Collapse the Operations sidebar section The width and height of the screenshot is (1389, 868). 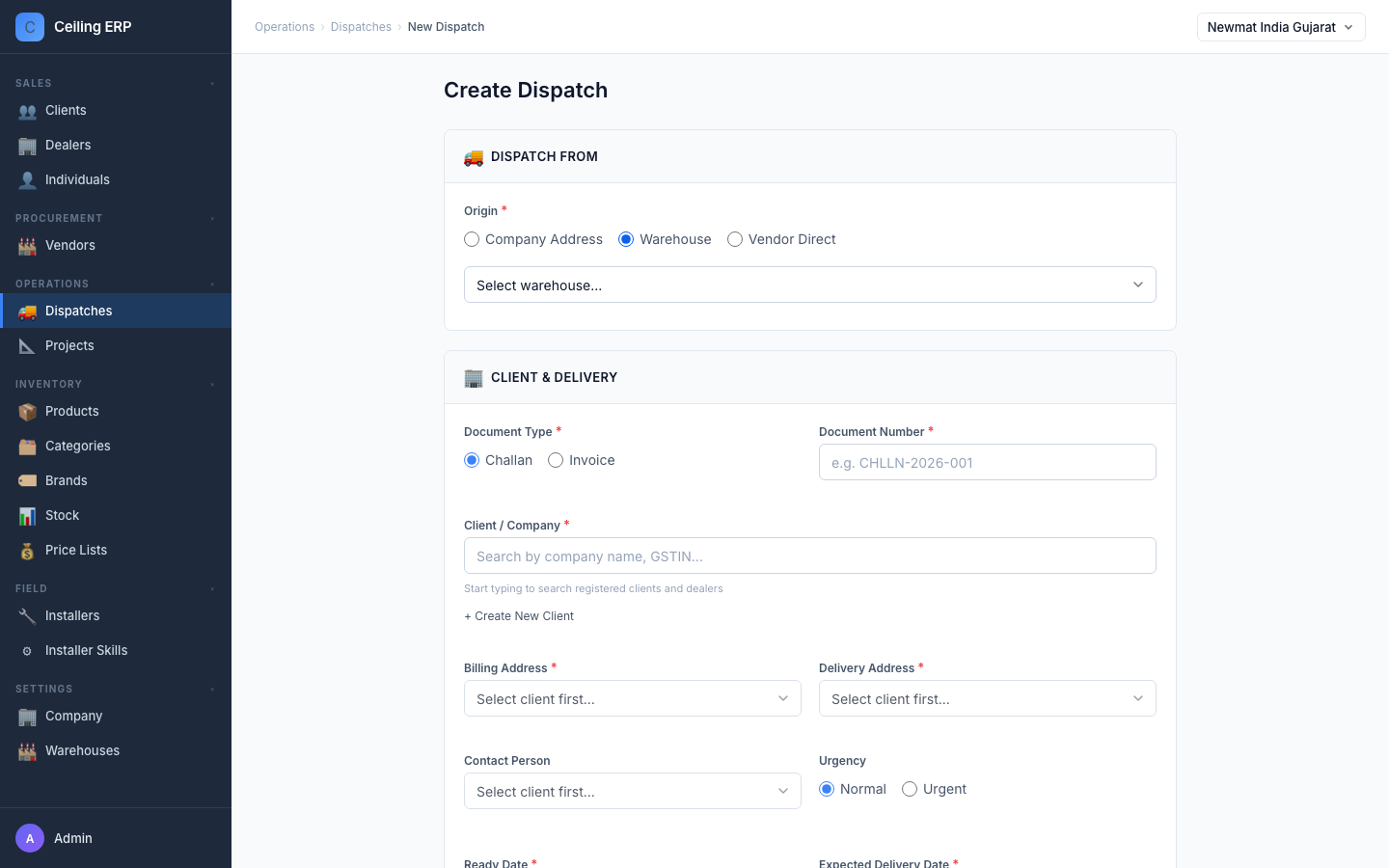click(x=212, y=284)
